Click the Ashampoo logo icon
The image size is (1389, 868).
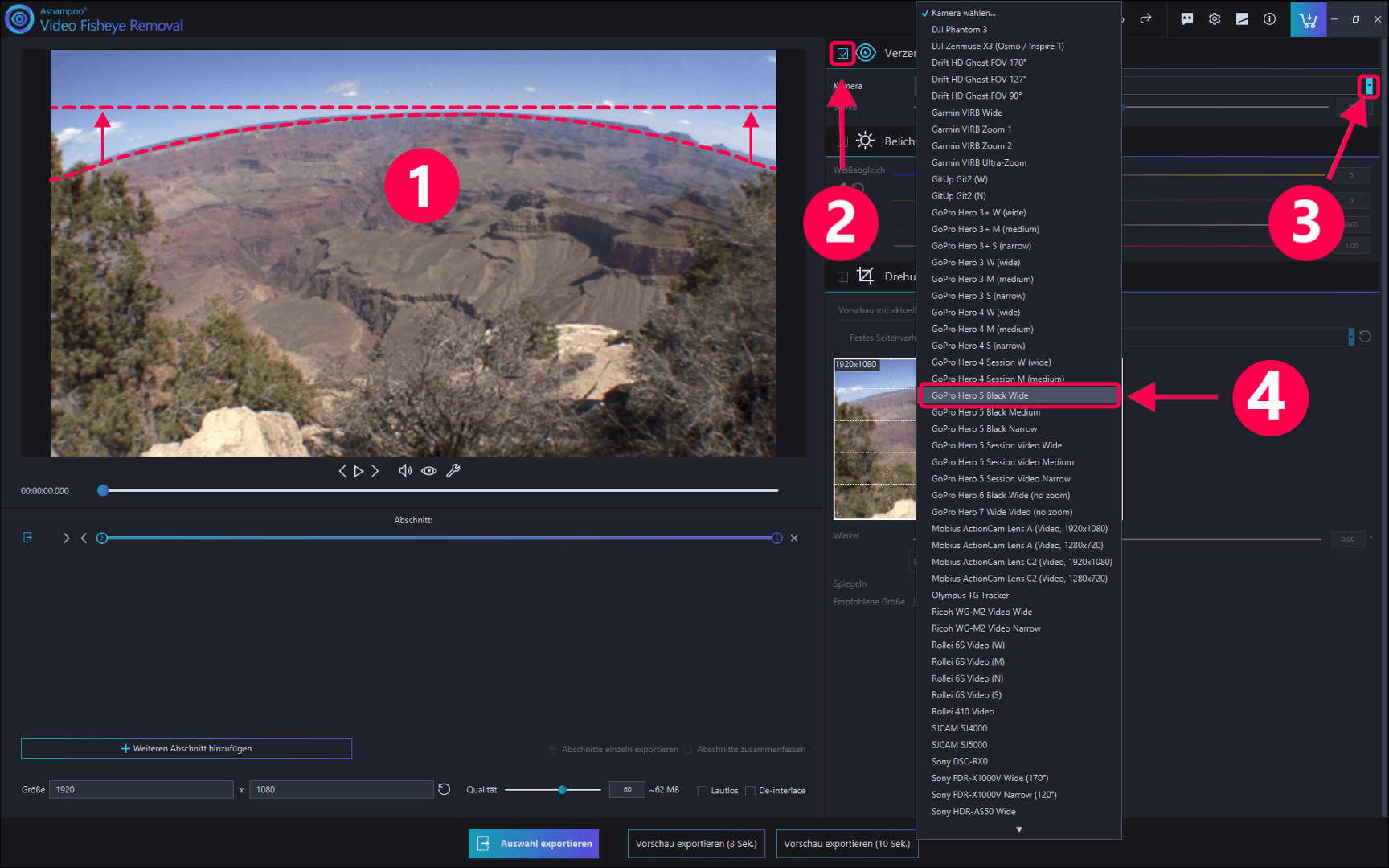coord(19,18)
